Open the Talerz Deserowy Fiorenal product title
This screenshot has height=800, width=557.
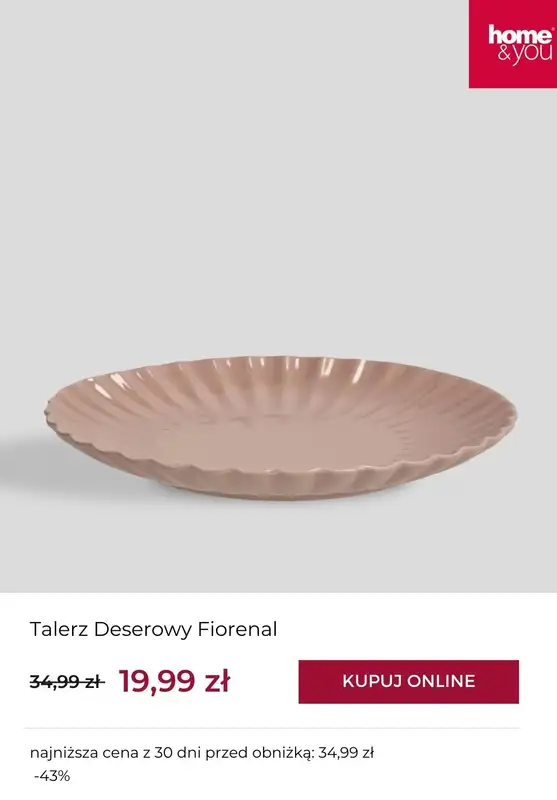153,629
